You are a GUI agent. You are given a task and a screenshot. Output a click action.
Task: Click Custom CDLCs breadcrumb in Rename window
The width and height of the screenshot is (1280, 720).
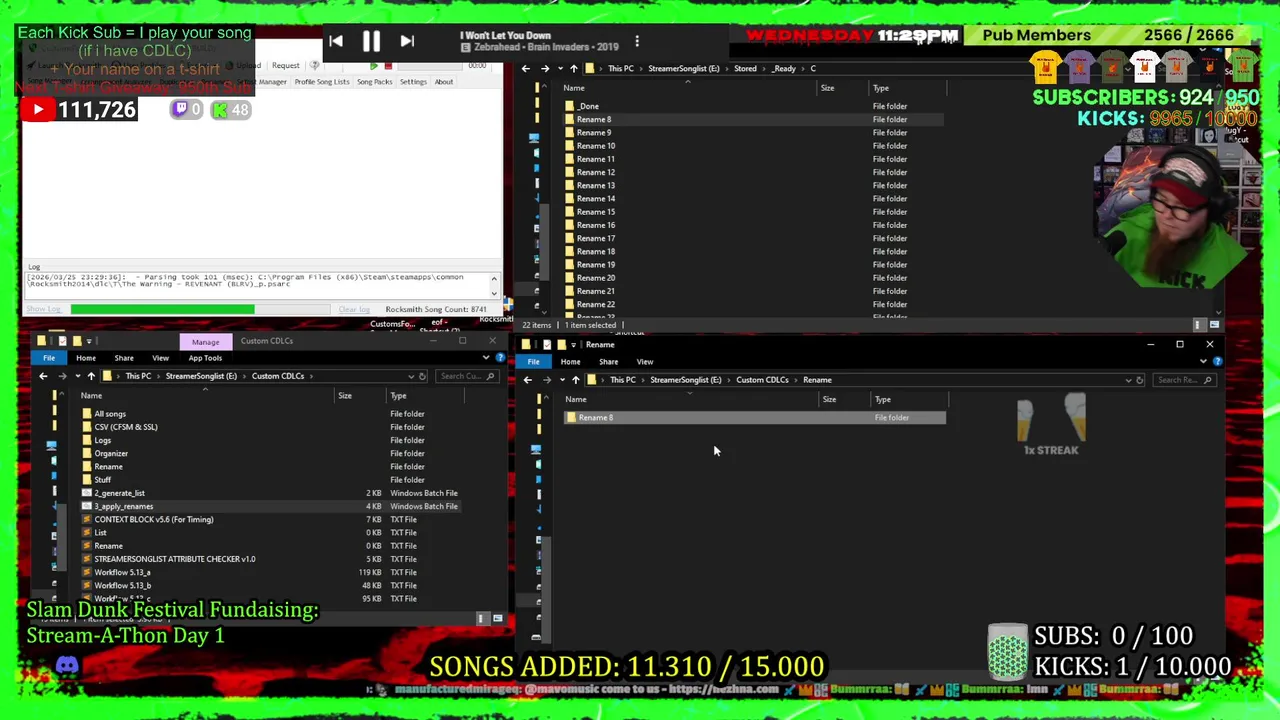click(762, 380)
